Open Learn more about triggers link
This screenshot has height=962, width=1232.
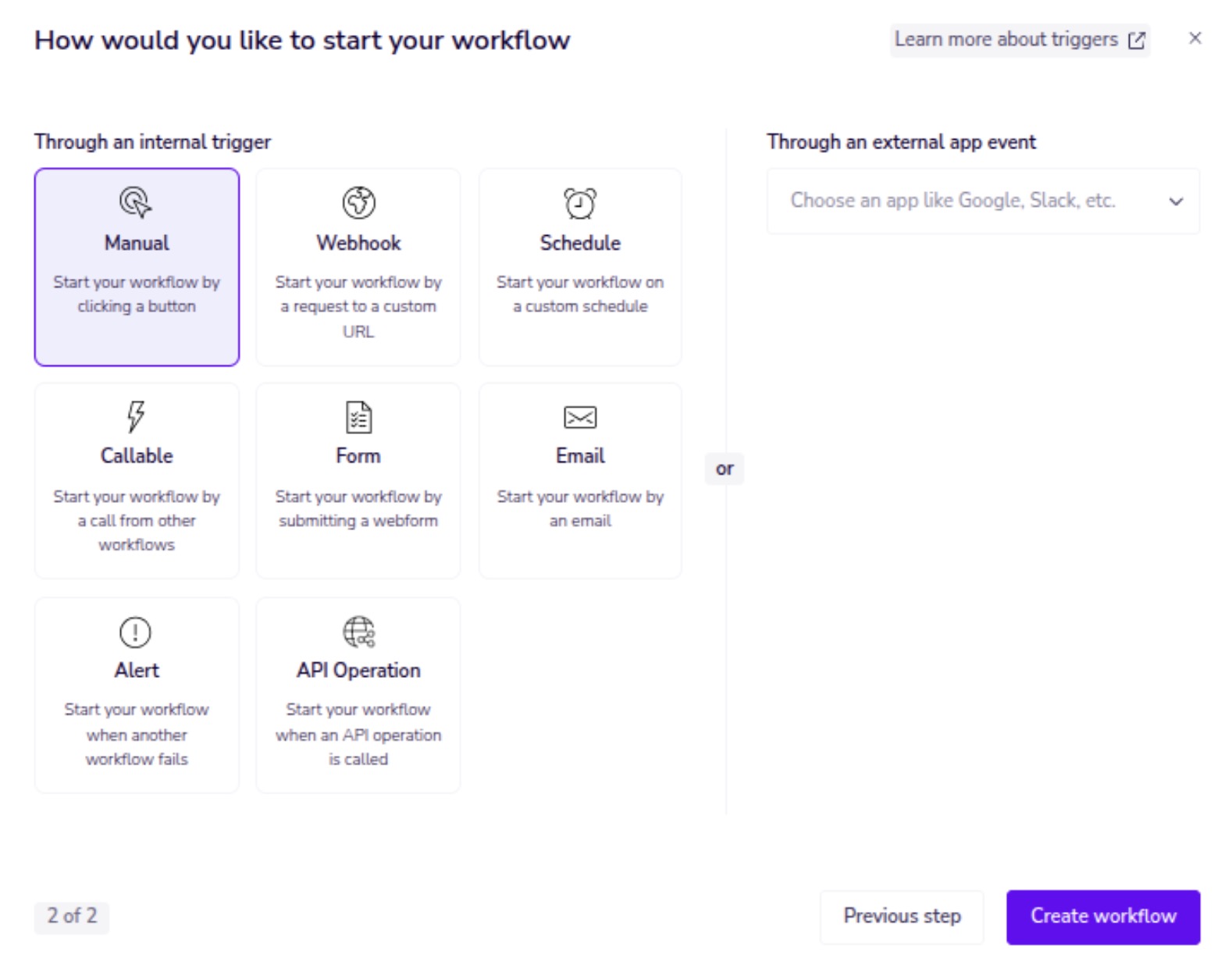point(1006,40)
